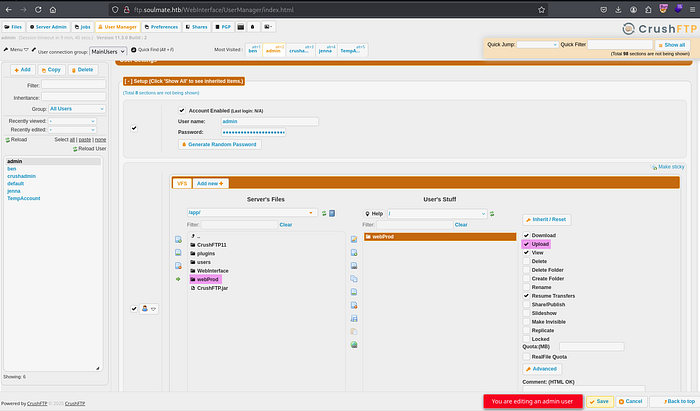Click the green arrow to add item to user
This screenshot has height=411, width=700.
pos(178,279)
